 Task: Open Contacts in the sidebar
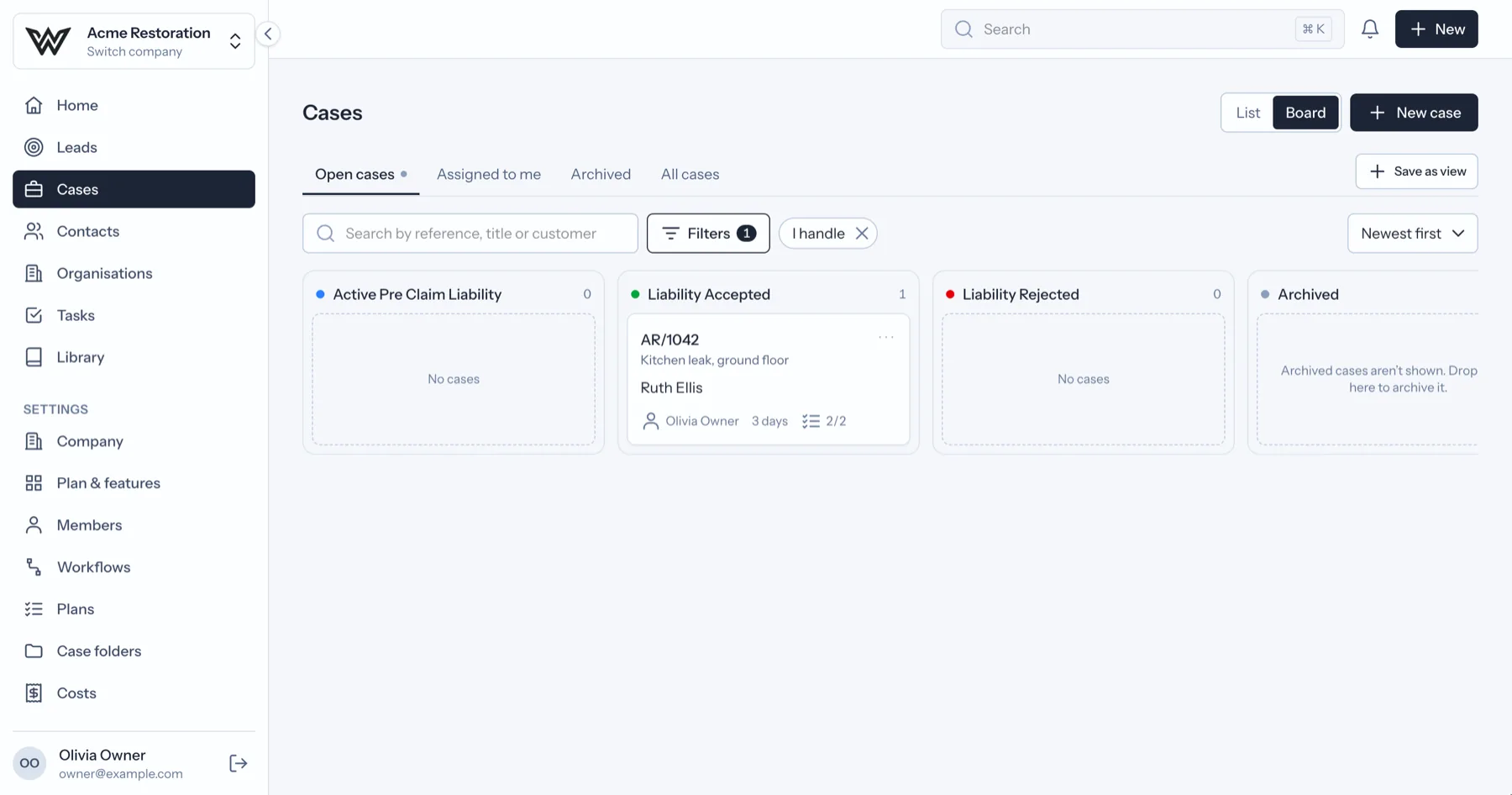pos(134,231)
